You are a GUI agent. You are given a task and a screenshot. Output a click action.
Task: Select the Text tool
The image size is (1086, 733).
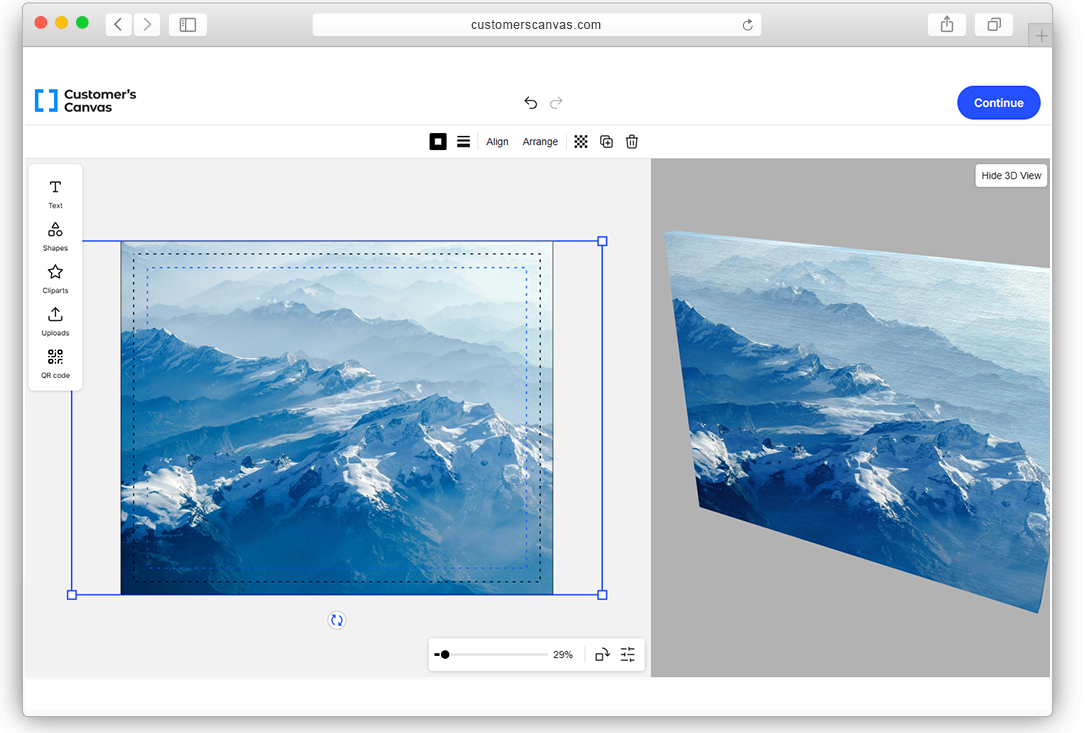55,193
